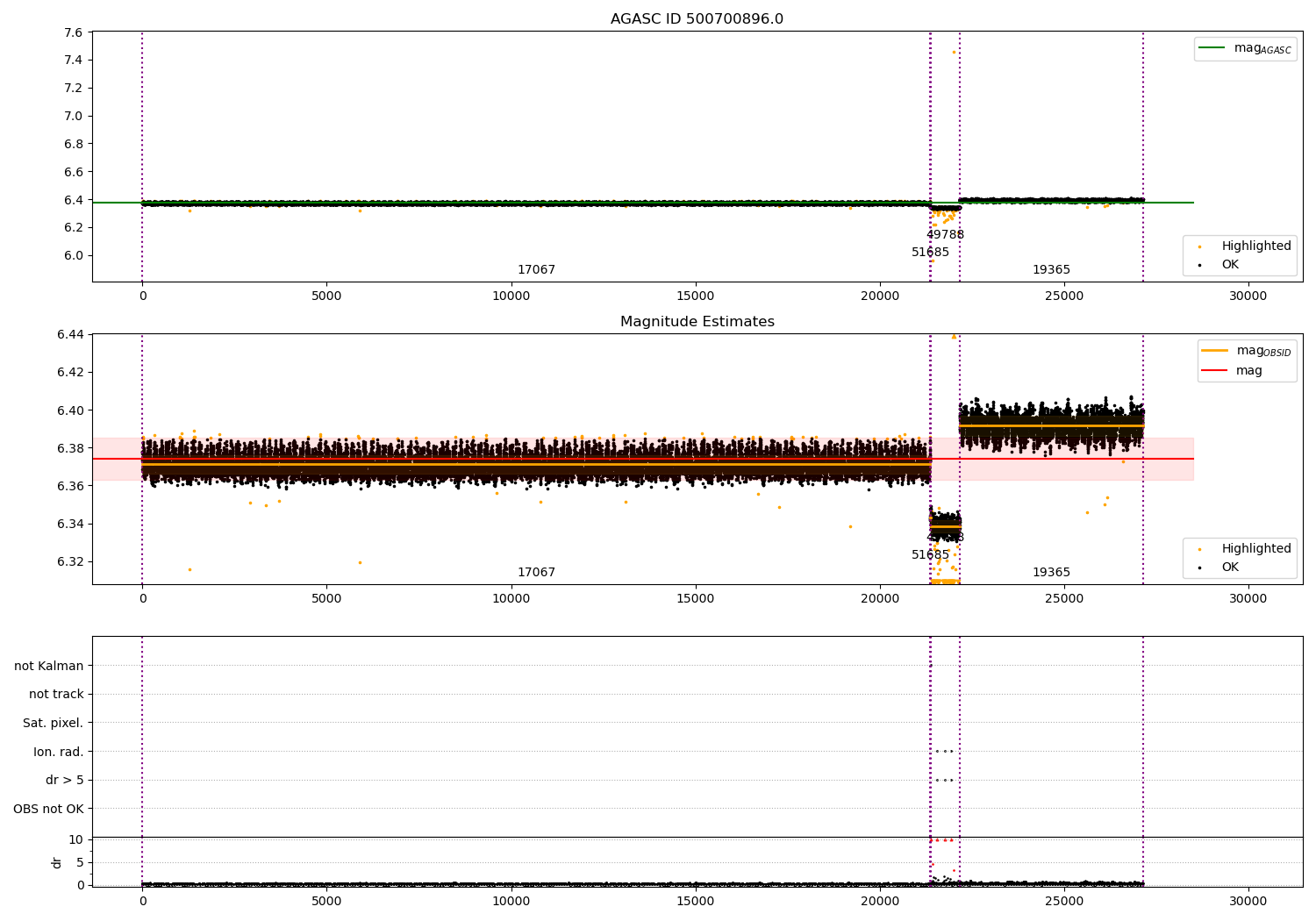Viewport: 1316px width, 921px height.
Task: Click the 'OBS not OK' row label
Action: tap(48, 809)
